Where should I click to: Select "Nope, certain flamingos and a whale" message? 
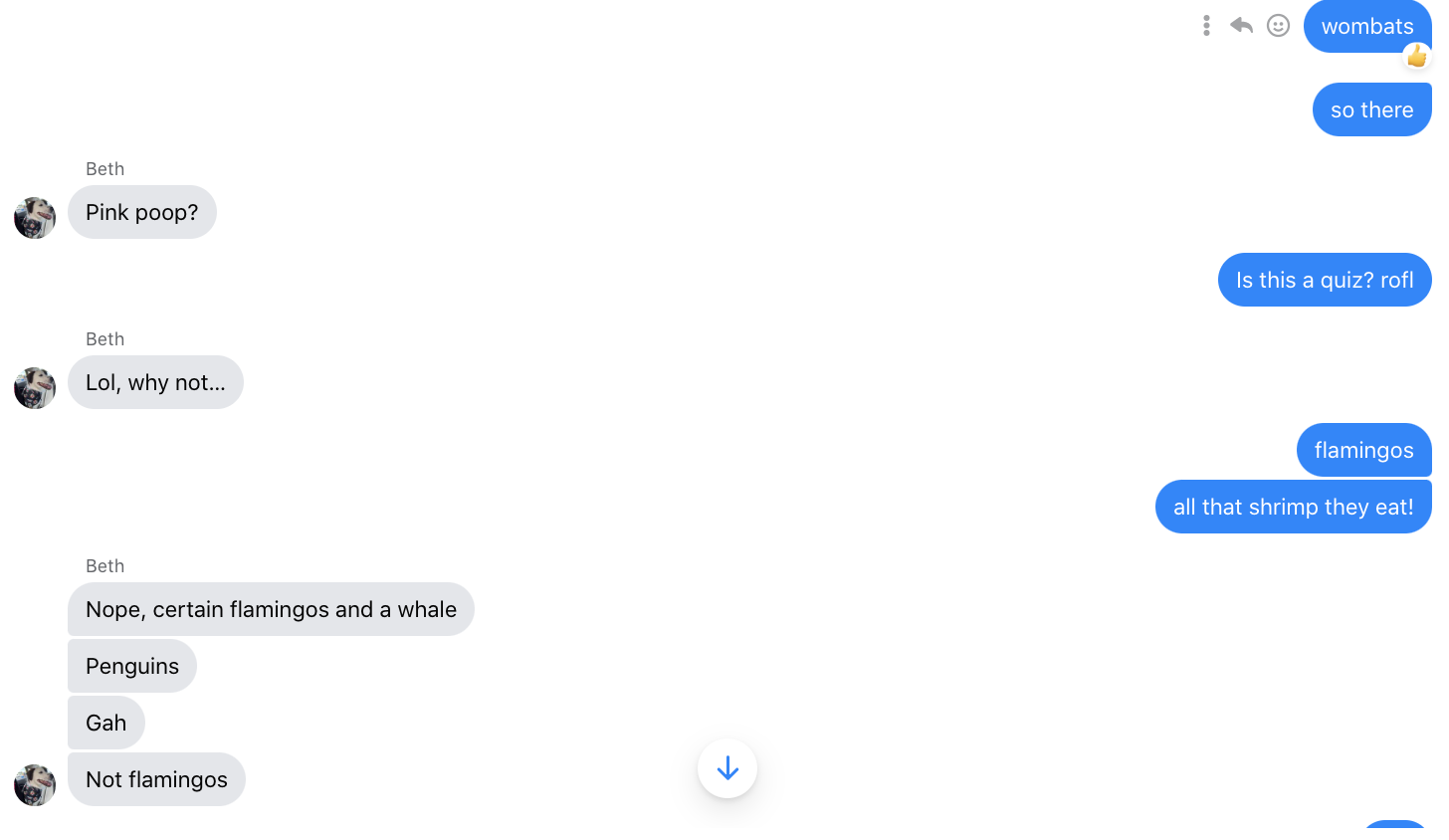click(271, 609)
